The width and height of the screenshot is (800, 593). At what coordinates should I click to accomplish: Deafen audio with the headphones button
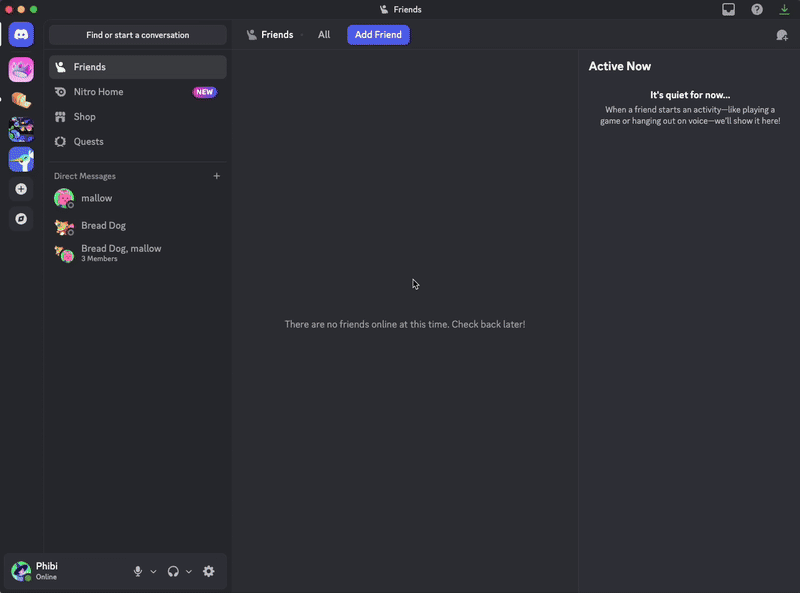coord(173,571)
